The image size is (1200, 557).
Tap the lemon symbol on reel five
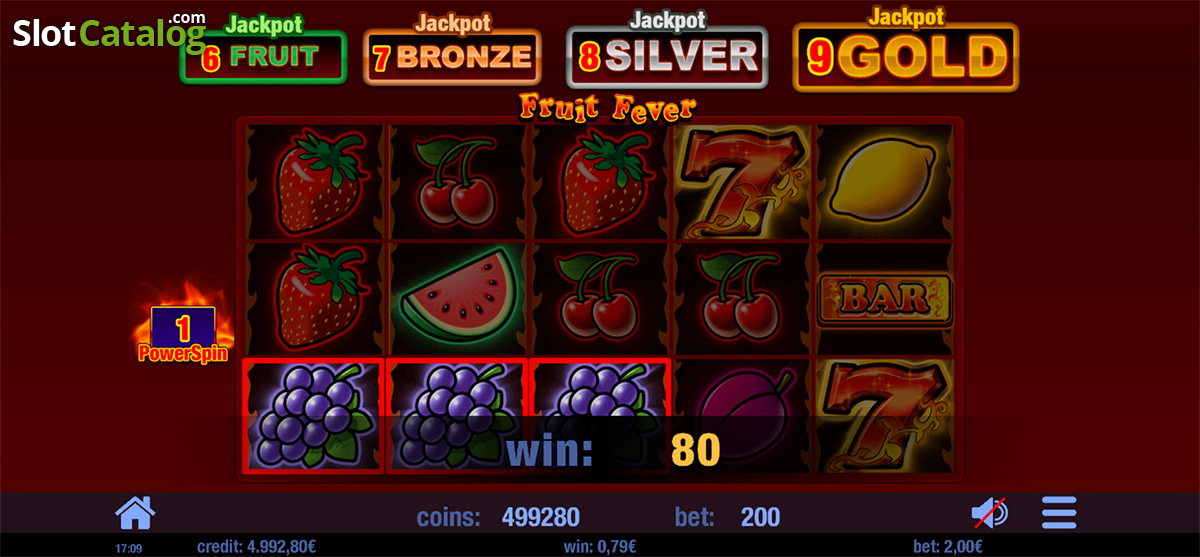pos(885,179)
